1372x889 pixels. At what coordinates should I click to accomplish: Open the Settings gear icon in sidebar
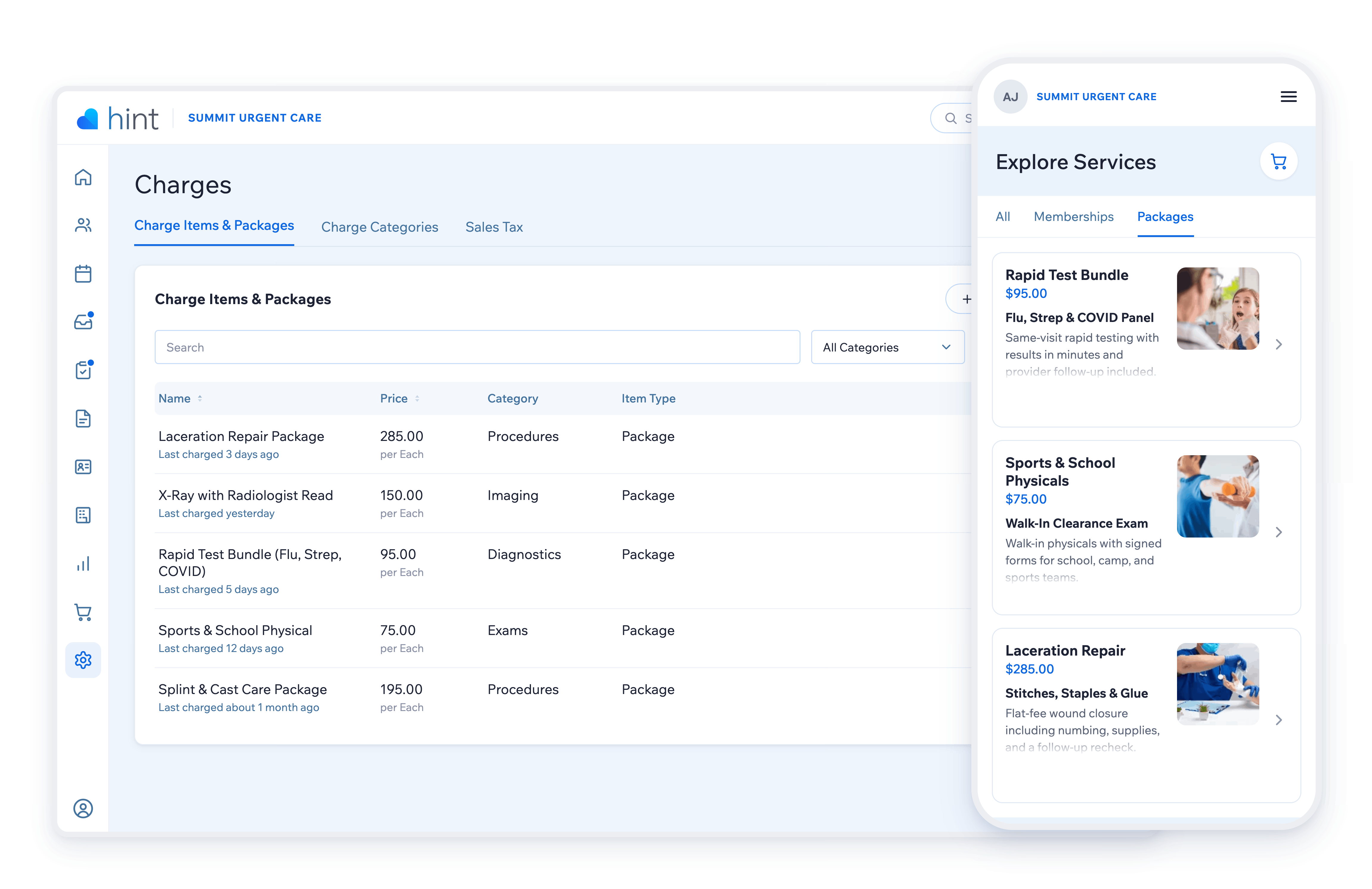pyautogui.click(x=83, y=660)
